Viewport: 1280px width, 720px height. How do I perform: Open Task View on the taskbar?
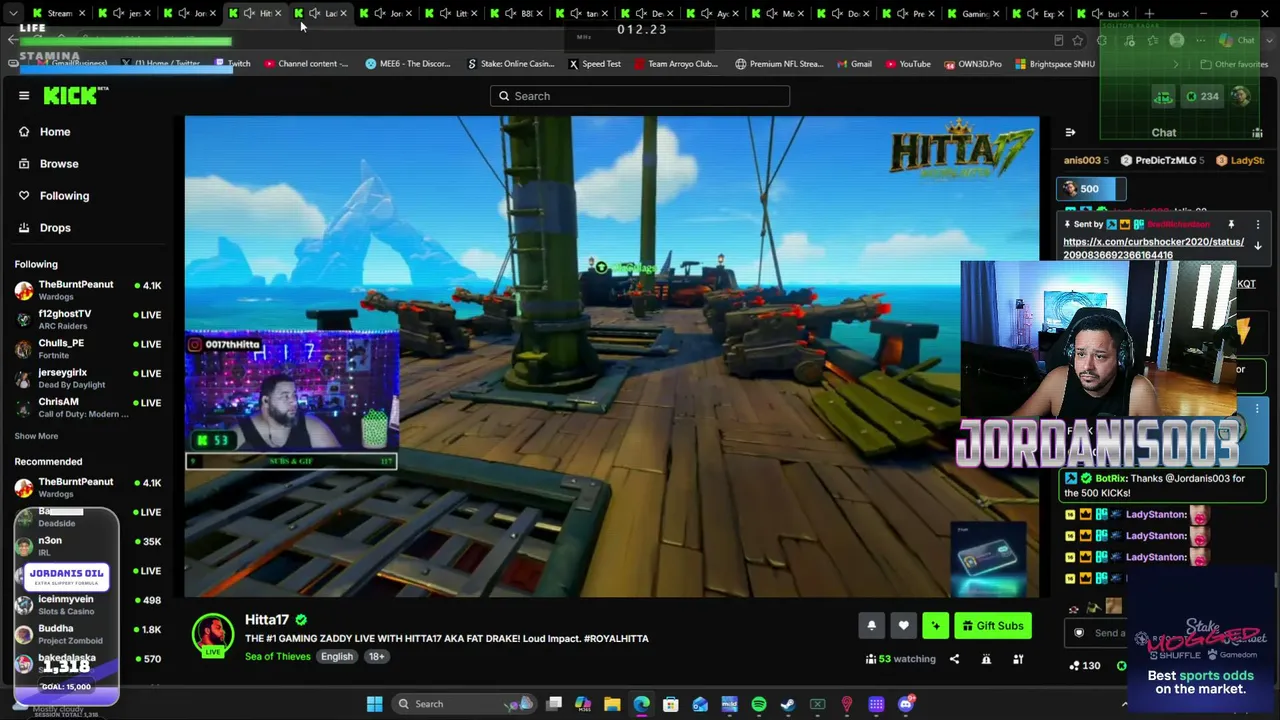click(x=554, y=704)
